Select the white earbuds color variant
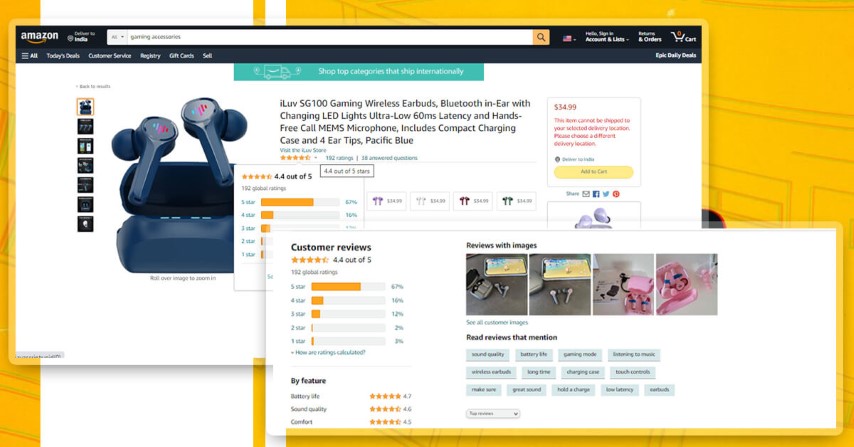This screenshot has height=447, width=854. 430,201
